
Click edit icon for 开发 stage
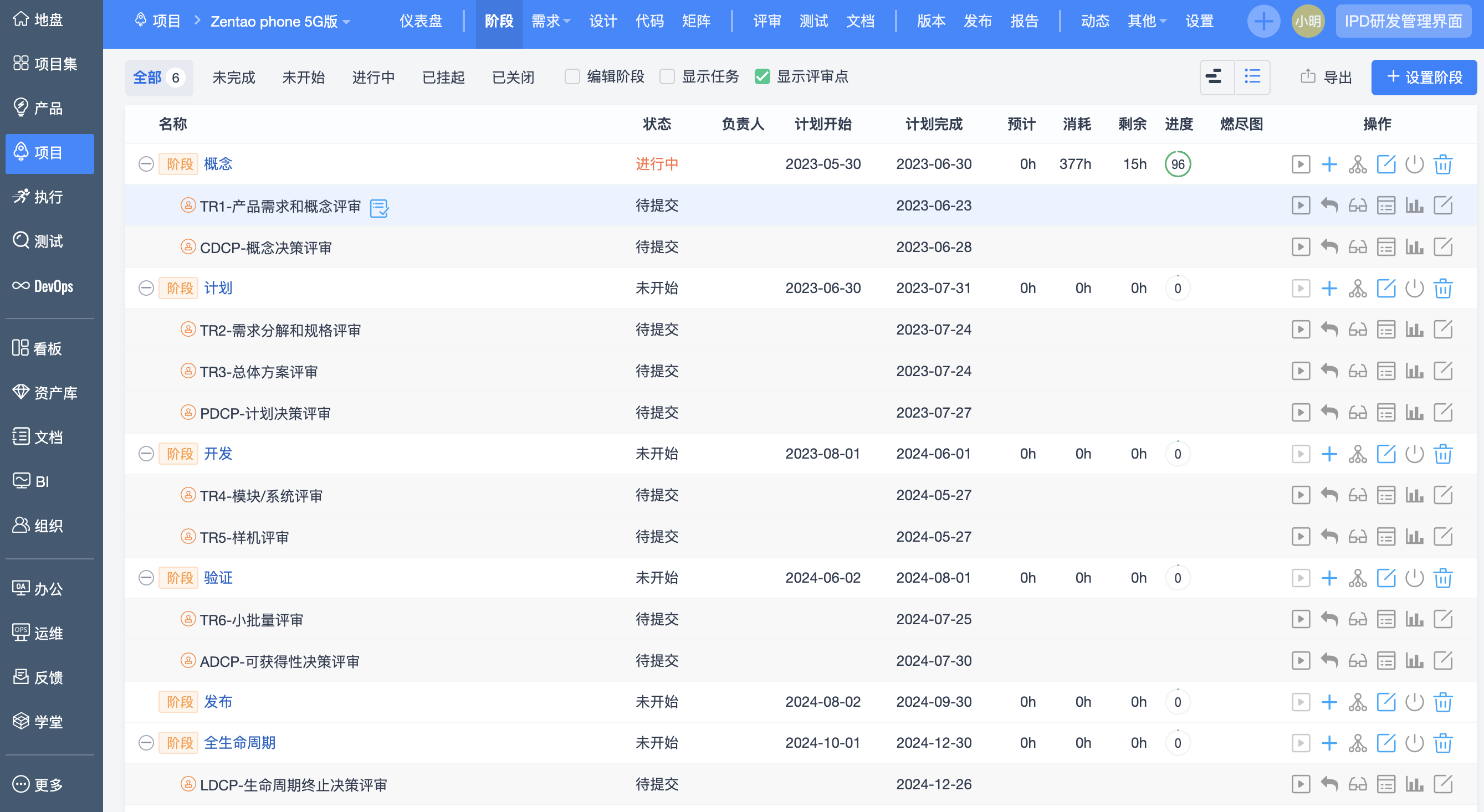[1385, 454]
